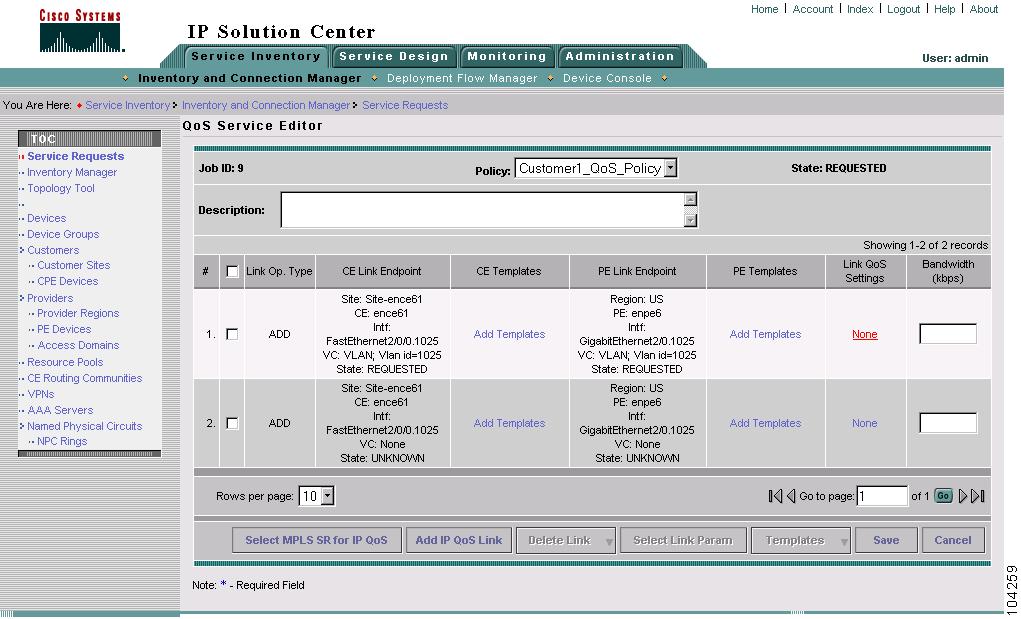Open PE Devices in the TOC
Viewport: 1021px width, 619px height.
click(x=64, y=329)
